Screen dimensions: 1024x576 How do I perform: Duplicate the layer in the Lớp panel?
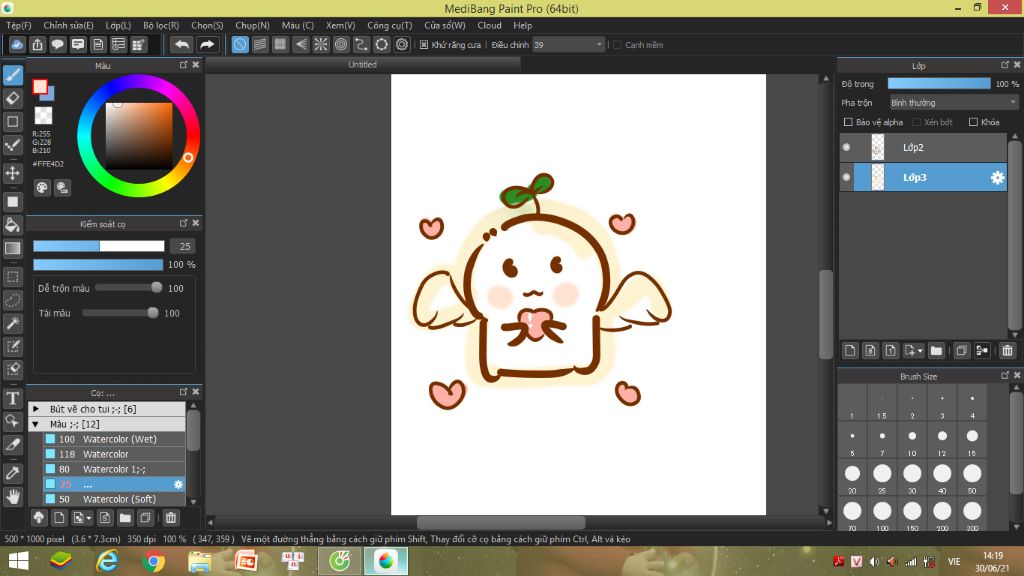pos(961,351)
